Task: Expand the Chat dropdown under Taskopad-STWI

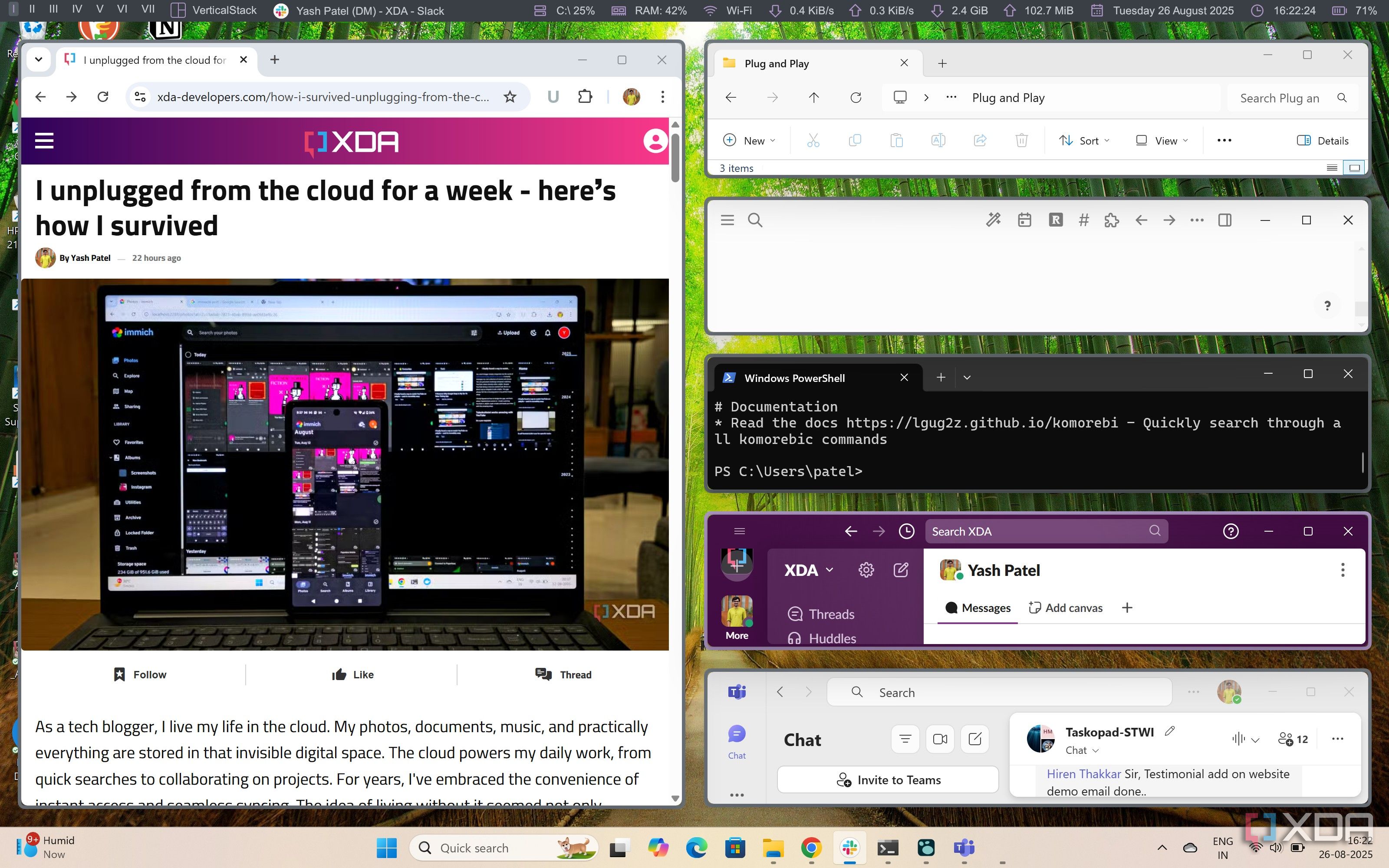Action: pos(1083,750)
